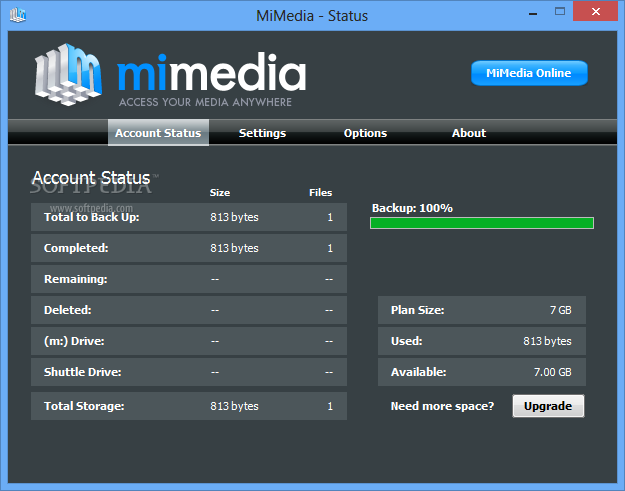Click the MiMedia app icon in title bar
The width and height of the screenshot is (625, 491).
(x=18, y=15)
